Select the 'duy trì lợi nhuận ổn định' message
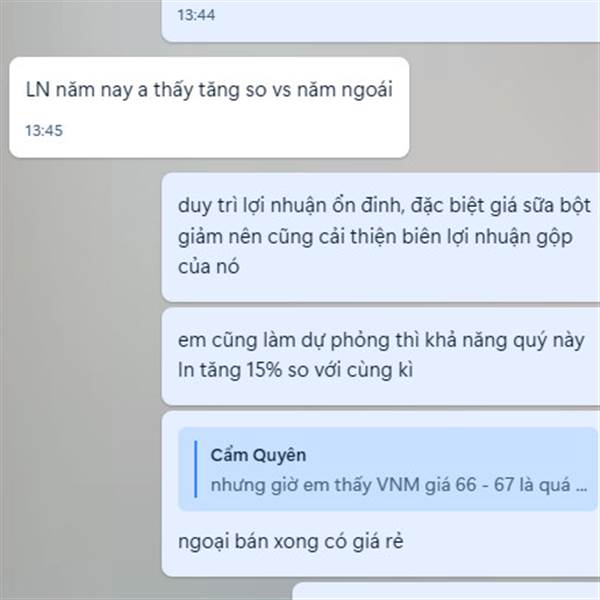This screenshot has height=600, width=600. (x=380, y=237)
